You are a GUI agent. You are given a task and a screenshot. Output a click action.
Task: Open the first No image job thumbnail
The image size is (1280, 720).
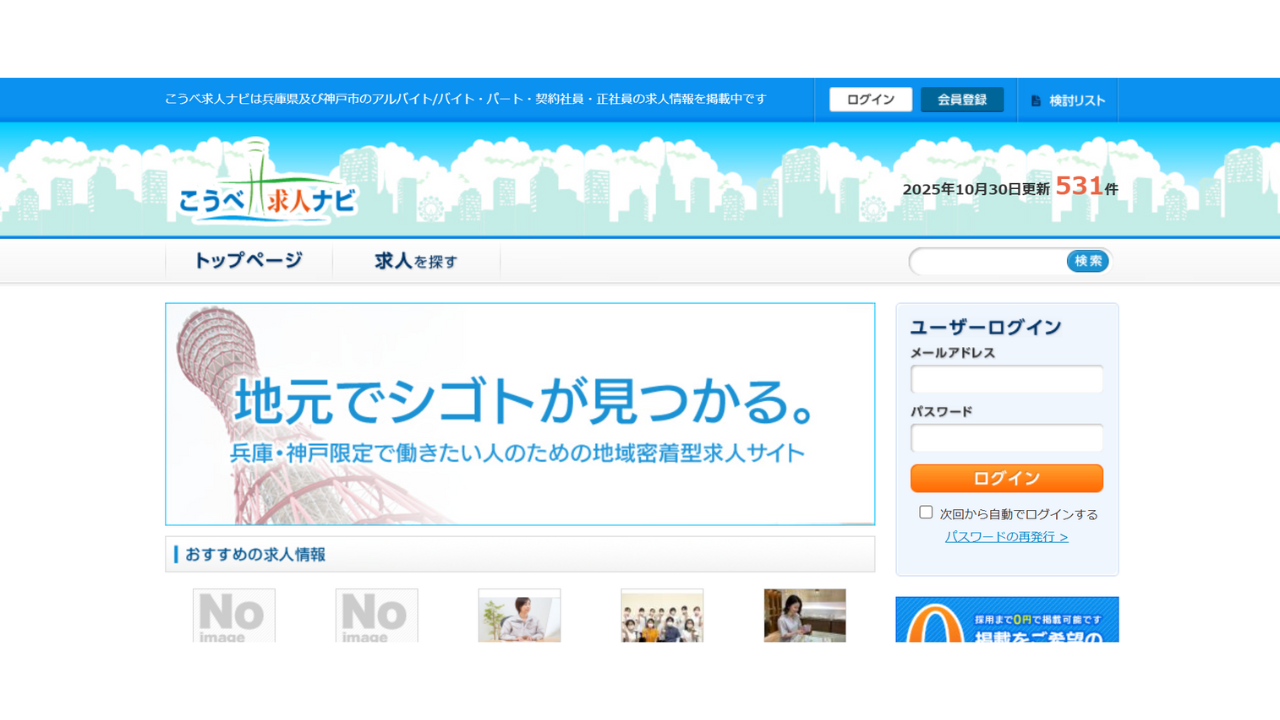tap(234, 615)
